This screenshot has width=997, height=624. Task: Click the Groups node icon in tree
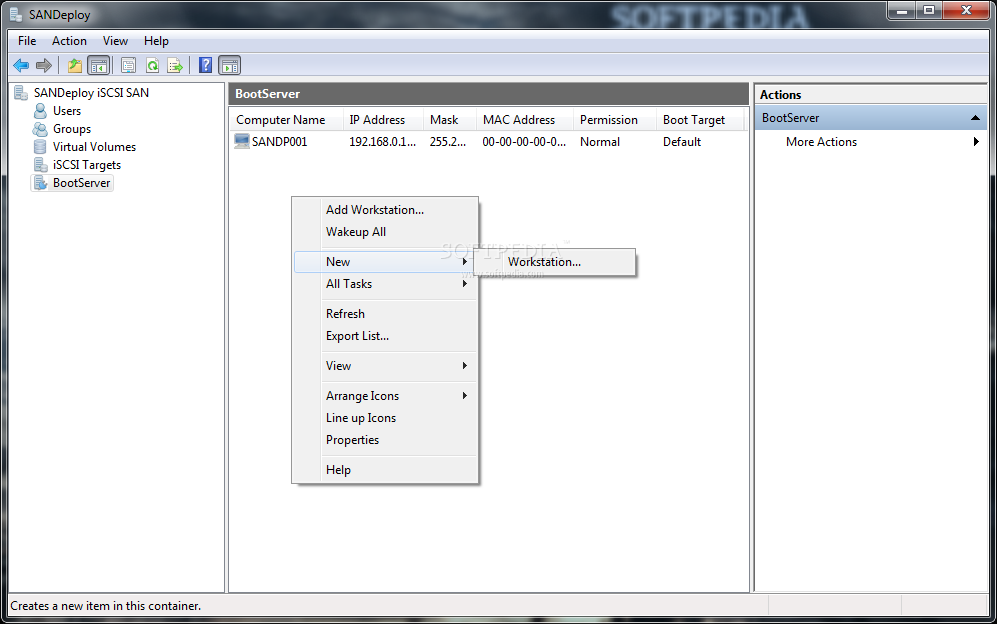(x=40, y=129)
